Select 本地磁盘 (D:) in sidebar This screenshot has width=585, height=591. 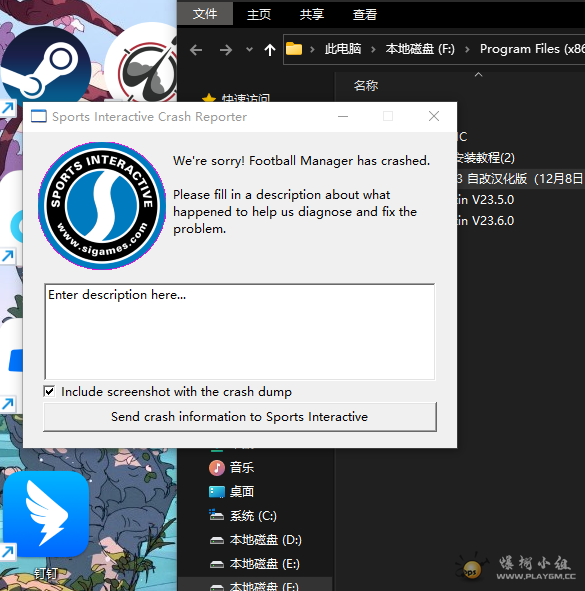tap(265, 540)
